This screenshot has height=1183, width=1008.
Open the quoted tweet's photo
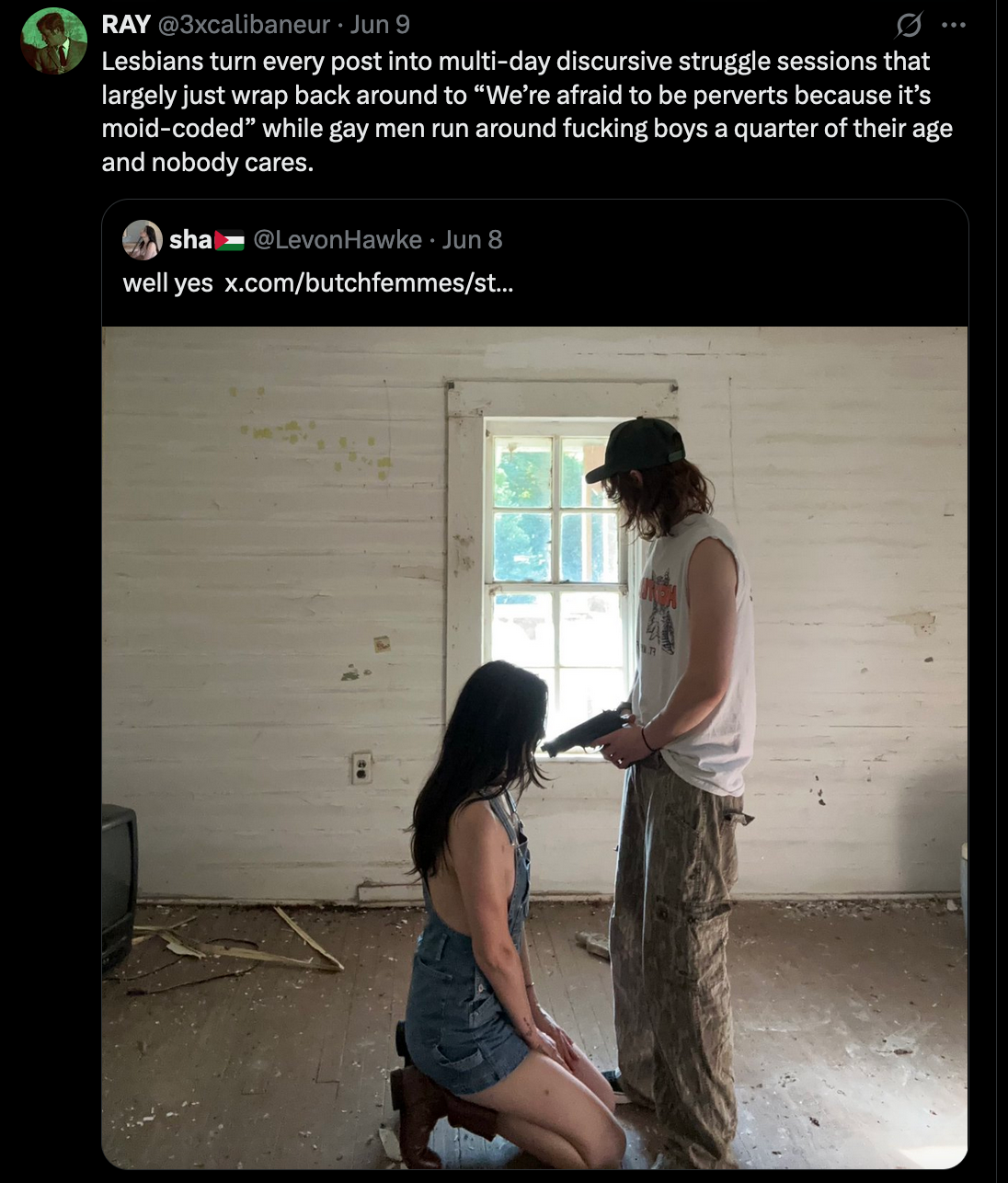[534, 748]
